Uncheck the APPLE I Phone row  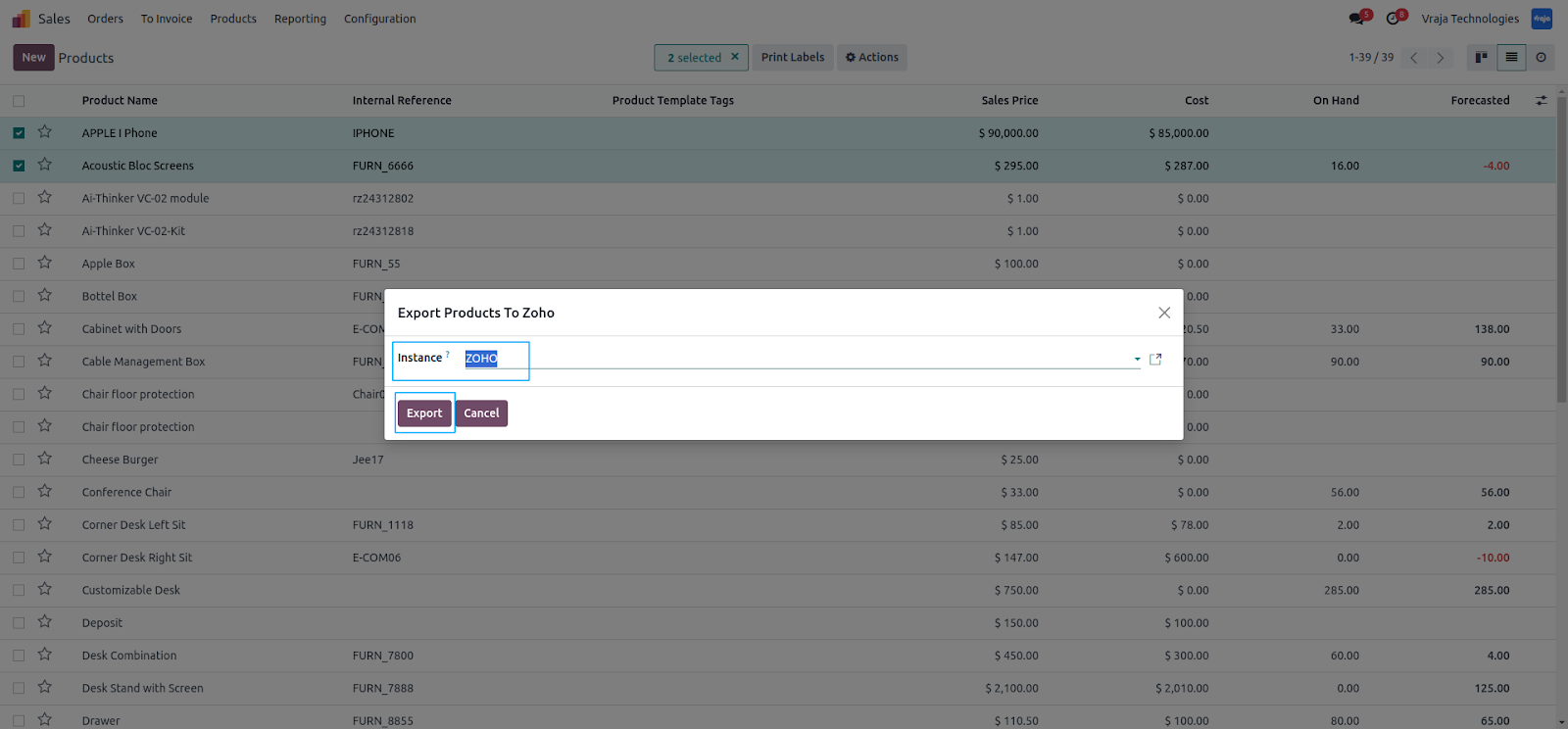tap(19, 133)
